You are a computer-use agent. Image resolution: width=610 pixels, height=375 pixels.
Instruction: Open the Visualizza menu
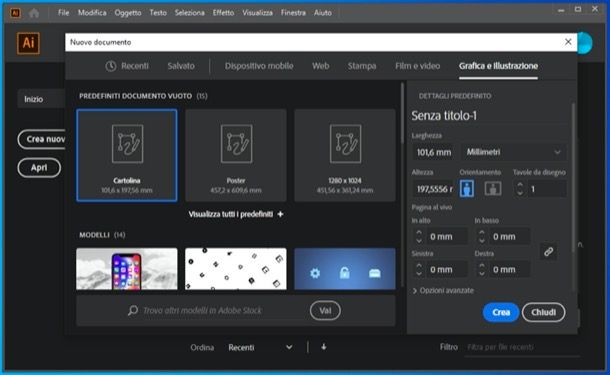tap(257, 13)
